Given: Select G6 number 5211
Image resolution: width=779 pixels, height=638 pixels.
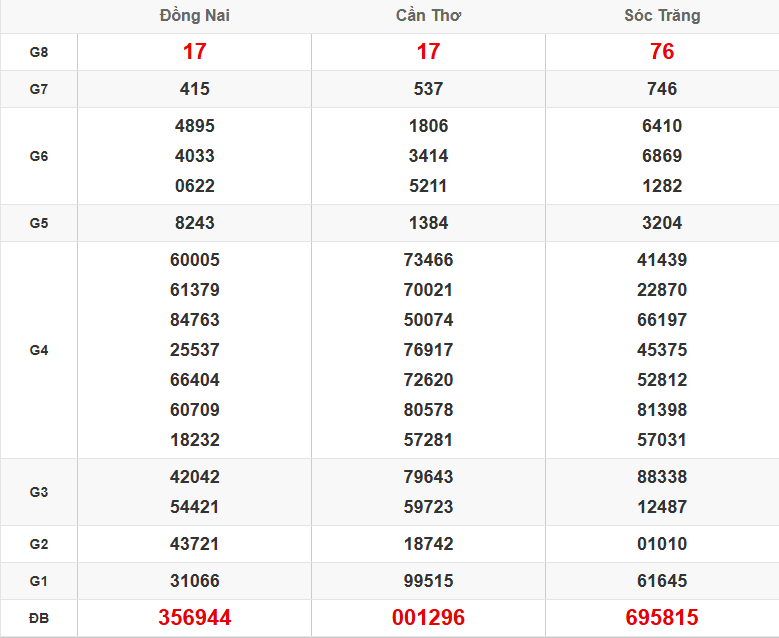Looking at the screenshot, I should point(428,186).
